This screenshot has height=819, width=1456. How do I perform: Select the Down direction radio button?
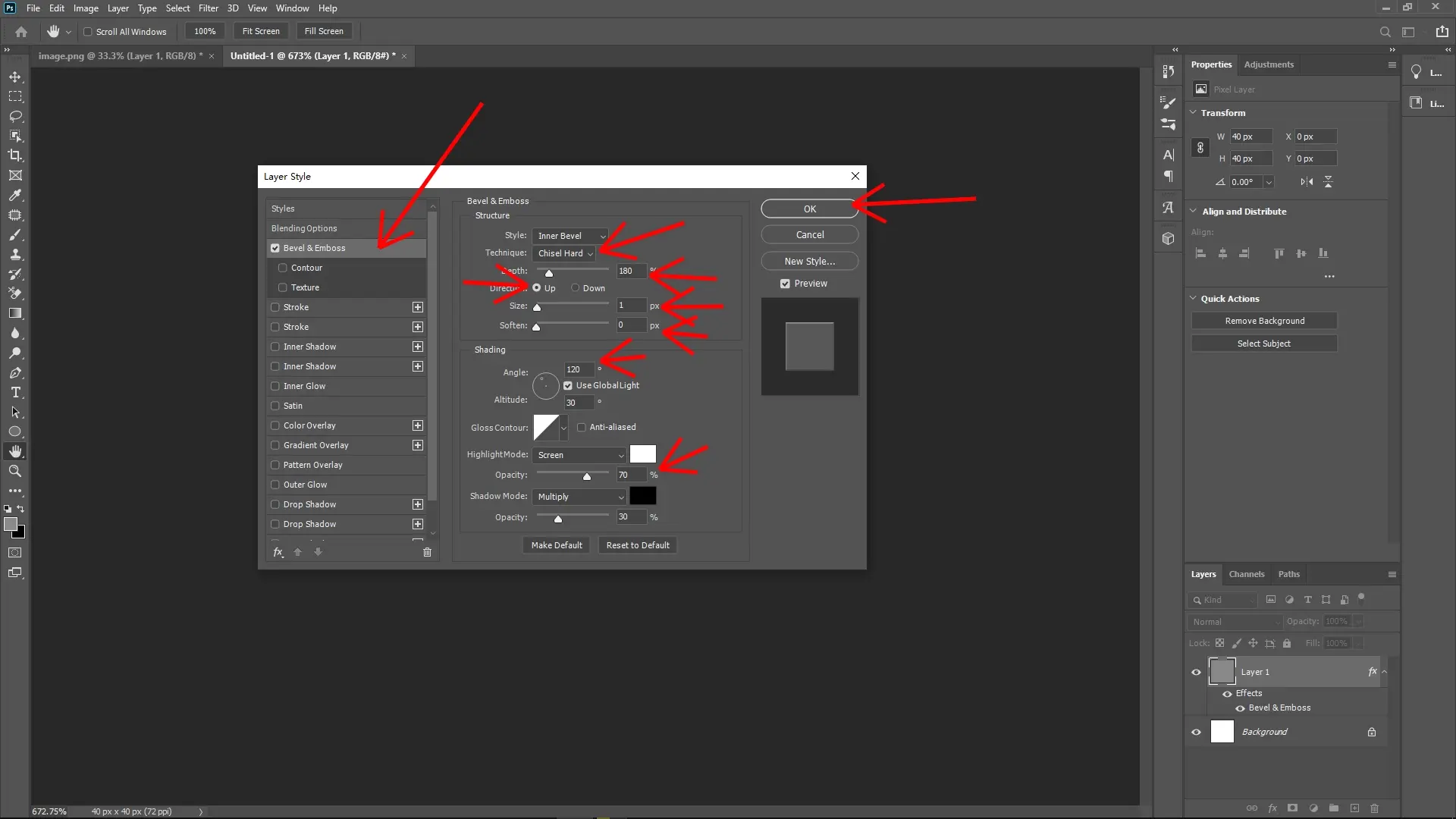pos(576,288)
